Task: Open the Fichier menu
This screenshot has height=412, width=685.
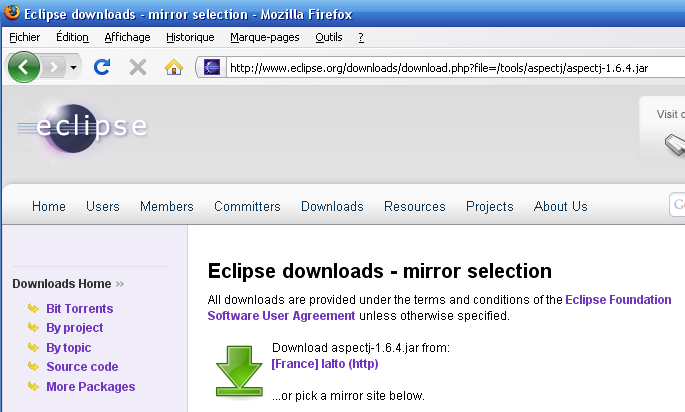Action: (x=25, y=37)
